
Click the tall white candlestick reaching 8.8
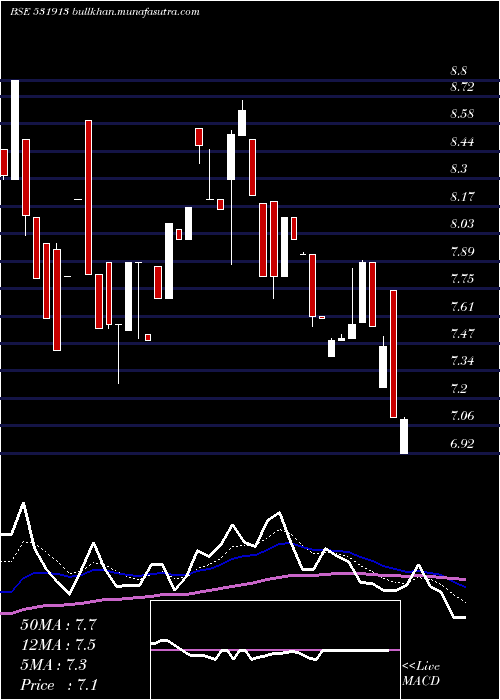pyautogui.click(x=15, y=130)
